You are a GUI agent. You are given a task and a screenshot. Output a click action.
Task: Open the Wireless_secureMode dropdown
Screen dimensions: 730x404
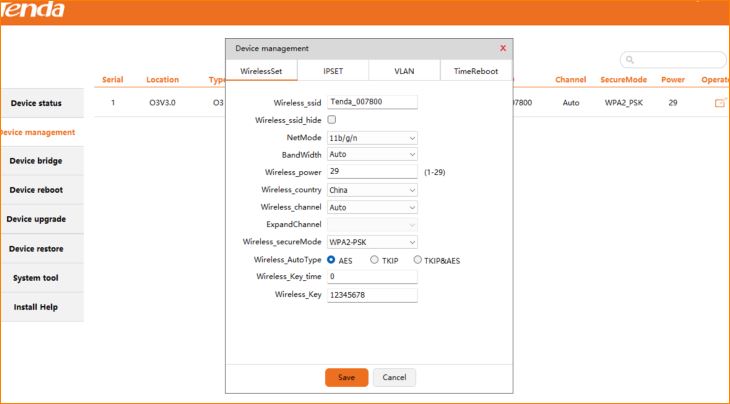[x=371, y=242]
